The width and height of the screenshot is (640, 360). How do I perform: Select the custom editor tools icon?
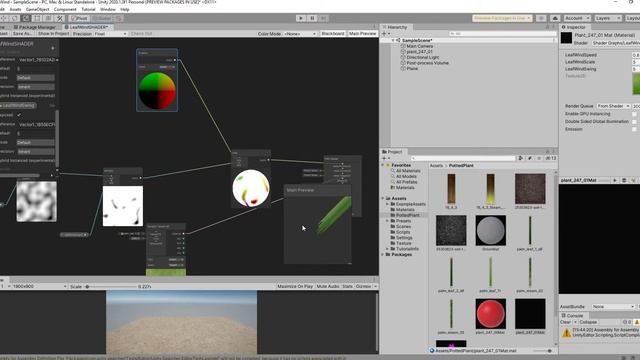pyautogui.click(x=60, y=18)
